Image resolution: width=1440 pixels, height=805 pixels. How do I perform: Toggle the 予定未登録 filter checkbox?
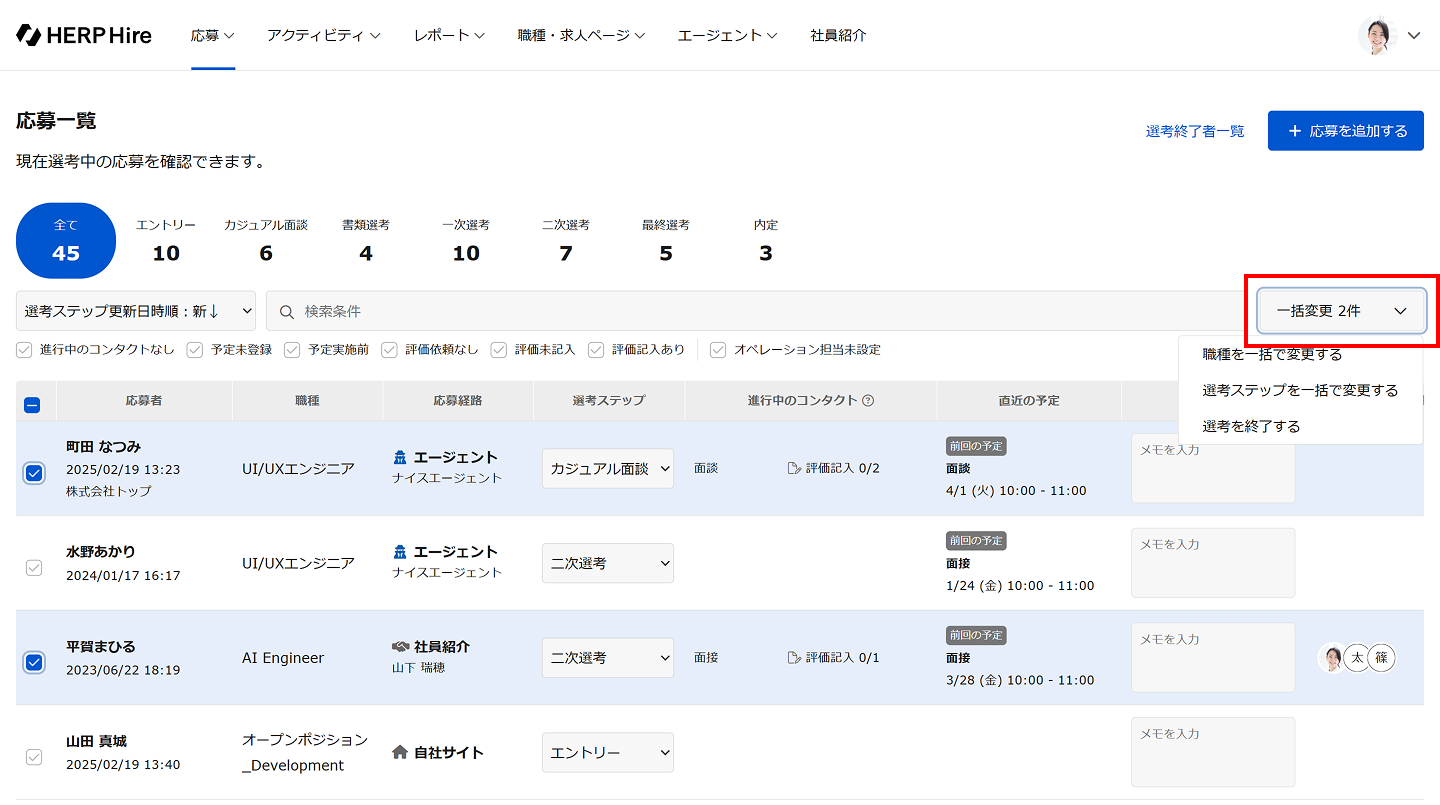pyautogui.click(x=195, y=350)
